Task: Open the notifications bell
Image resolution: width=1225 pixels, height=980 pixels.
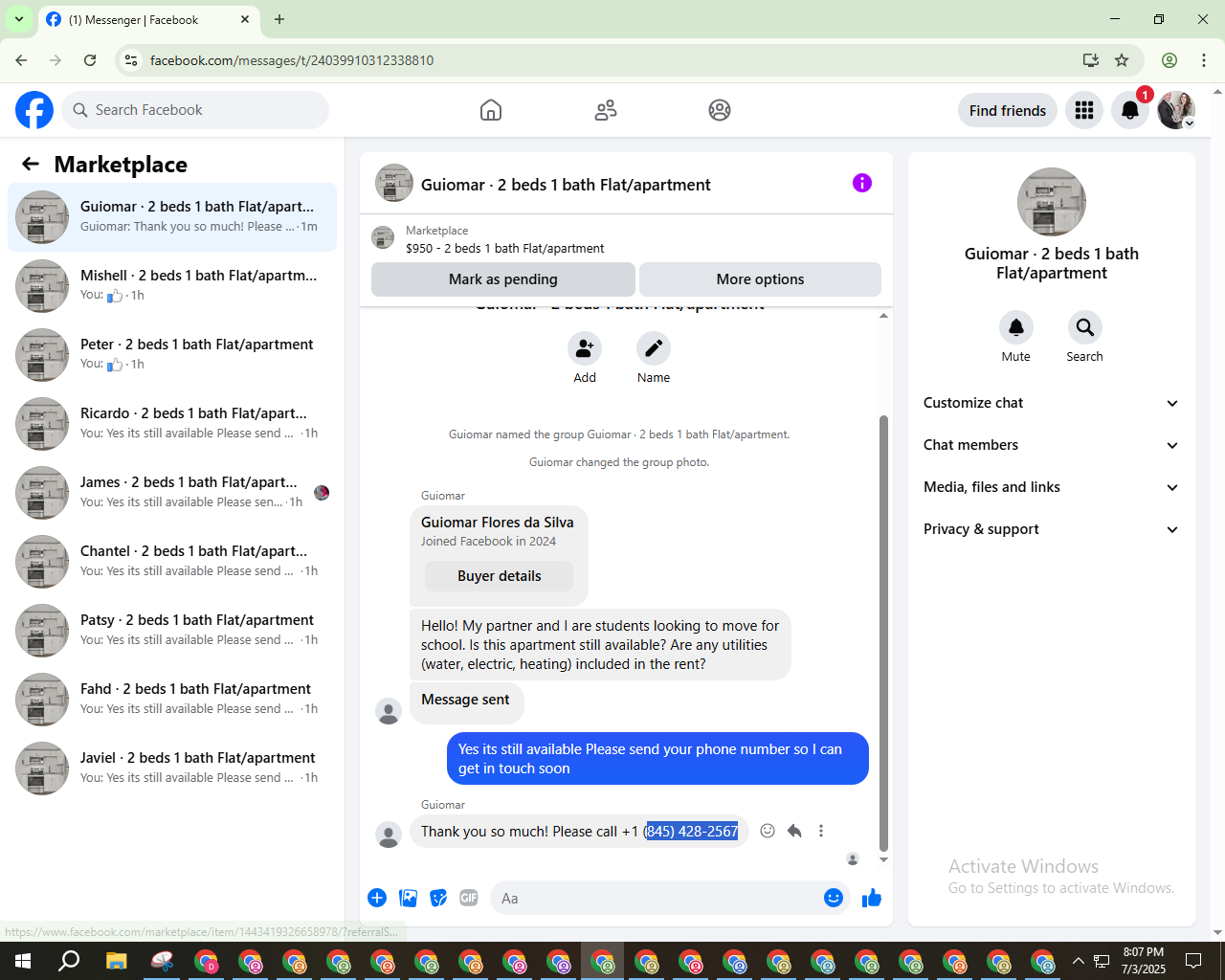Action: click(x=1130, y=110)
